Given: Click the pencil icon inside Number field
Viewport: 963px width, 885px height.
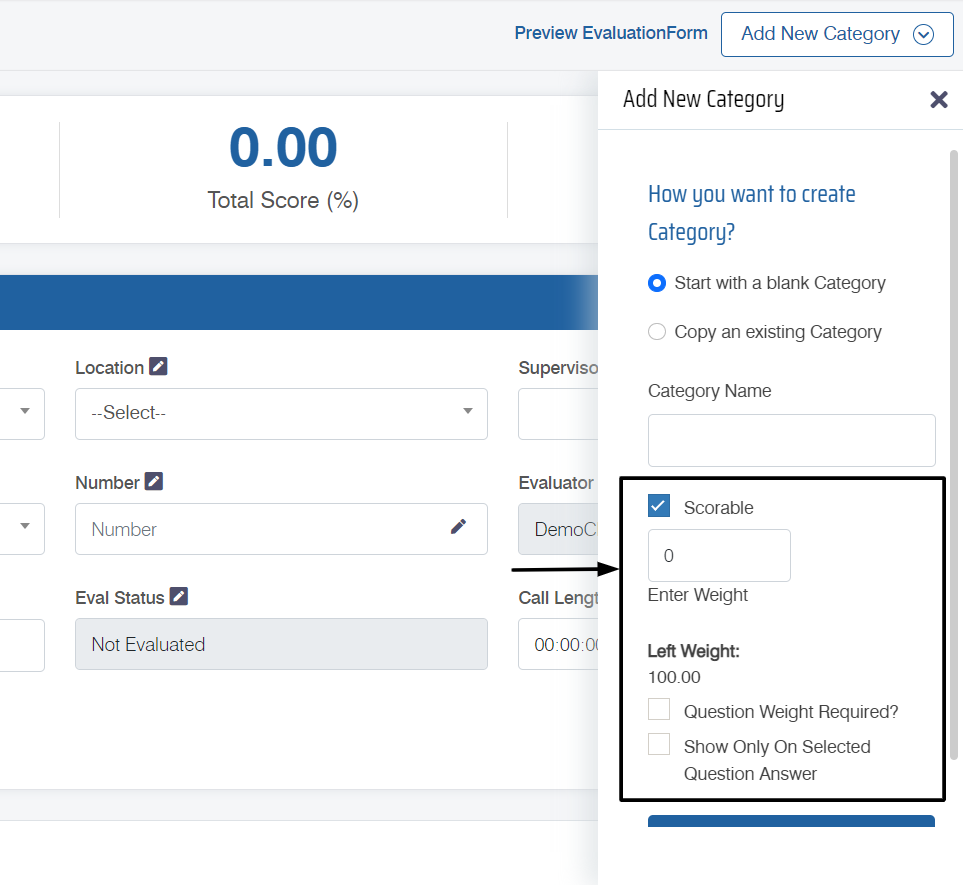Looking at the screenshot, I should tap(458, 527).
